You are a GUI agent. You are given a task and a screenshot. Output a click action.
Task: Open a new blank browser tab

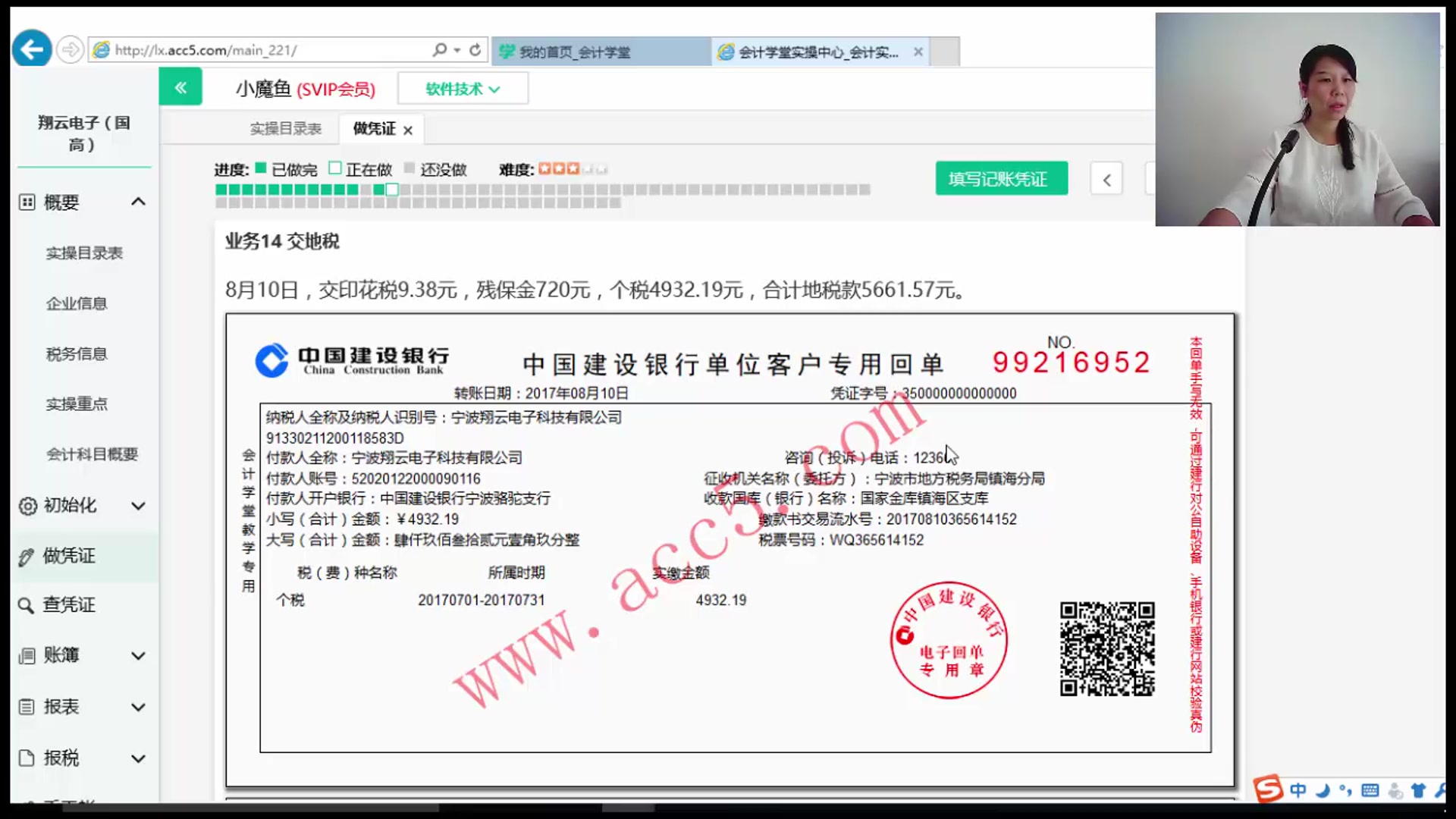coord(944,52)
